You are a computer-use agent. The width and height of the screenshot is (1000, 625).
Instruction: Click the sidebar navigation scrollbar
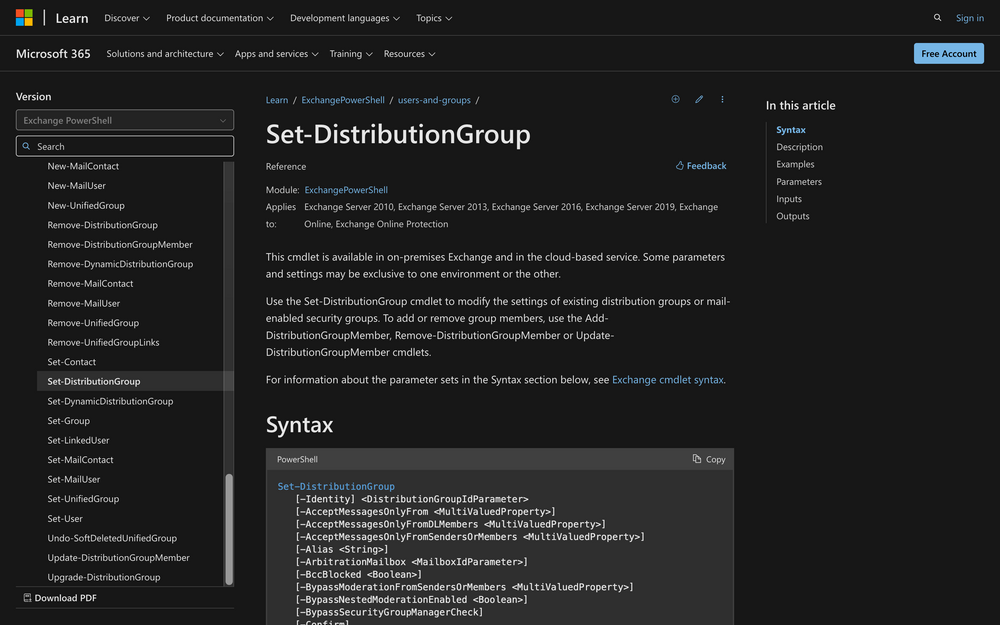point(229,528)
